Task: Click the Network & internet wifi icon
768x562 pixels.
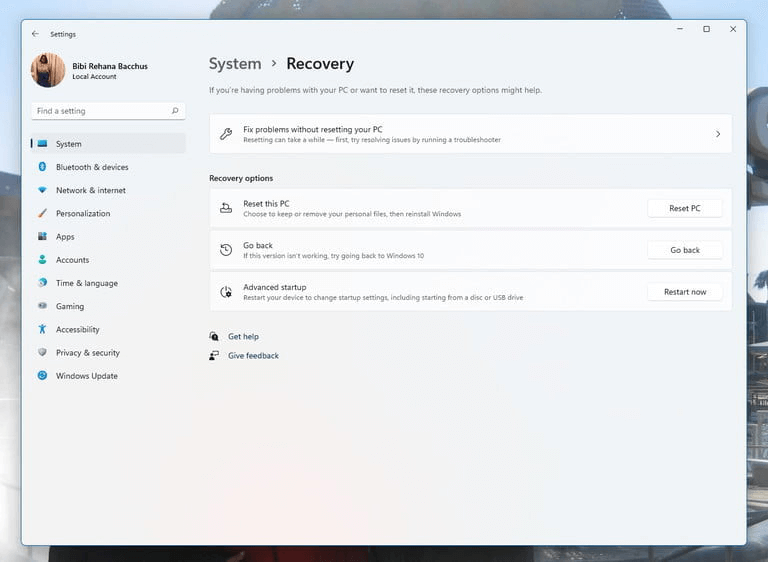Action: 43,190
